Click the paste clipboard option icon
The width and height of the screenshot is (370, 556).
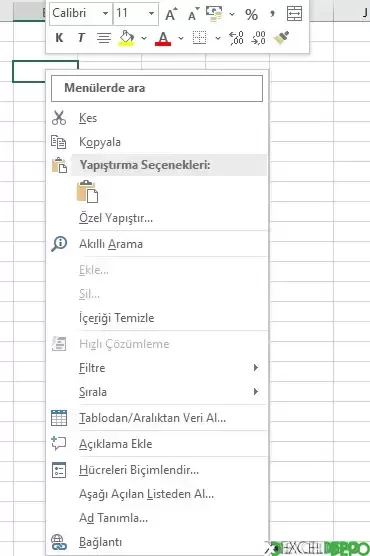click(x=87, y=191)
